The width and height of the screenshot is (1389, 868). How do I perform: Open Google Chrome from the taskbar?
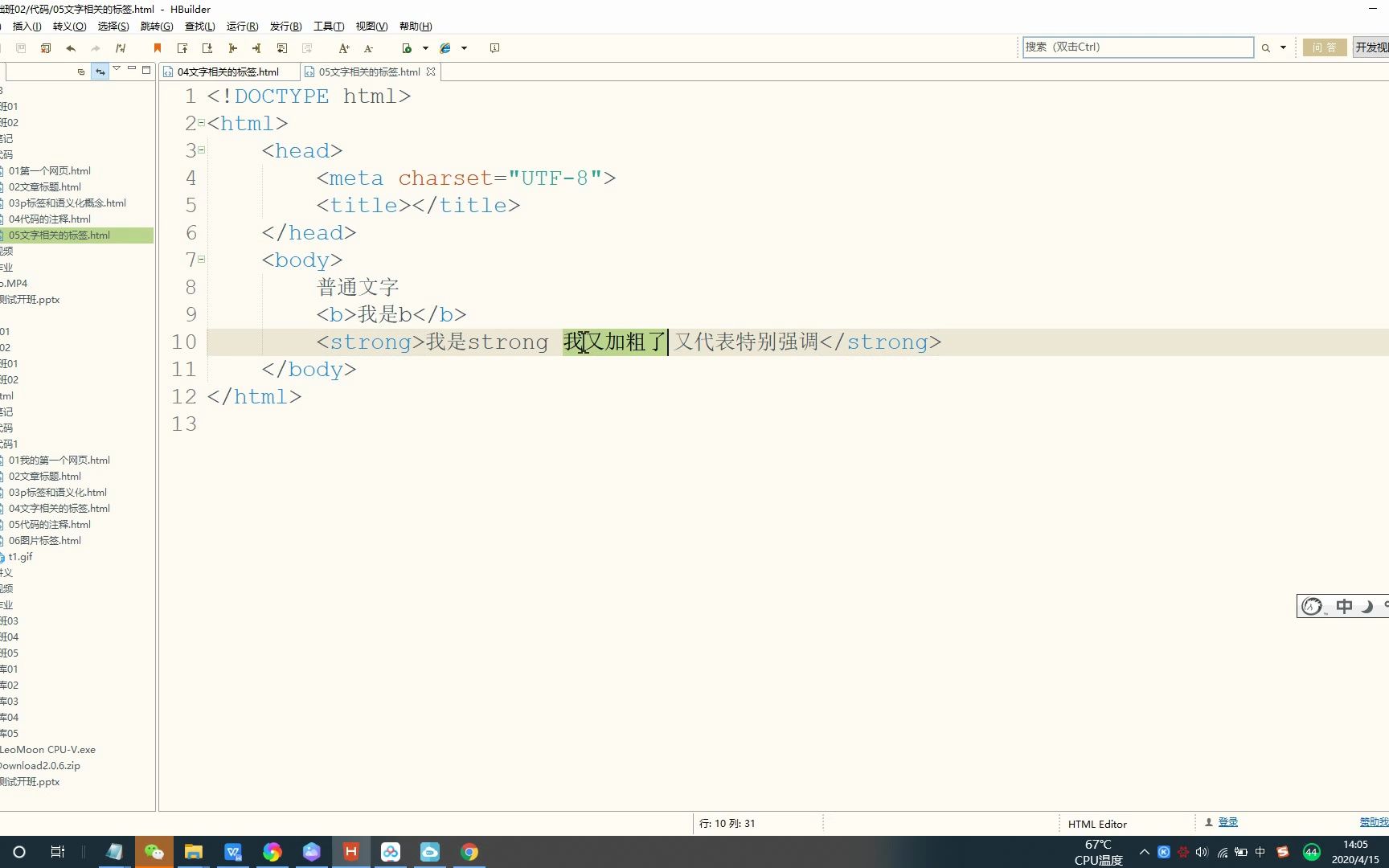469,852
